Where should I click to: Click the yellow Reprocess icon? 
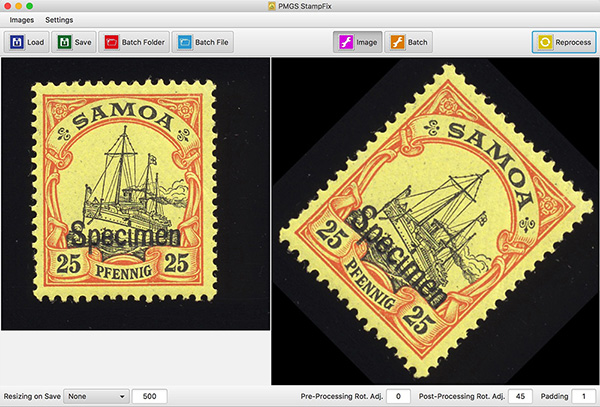(x=545, y=42)
